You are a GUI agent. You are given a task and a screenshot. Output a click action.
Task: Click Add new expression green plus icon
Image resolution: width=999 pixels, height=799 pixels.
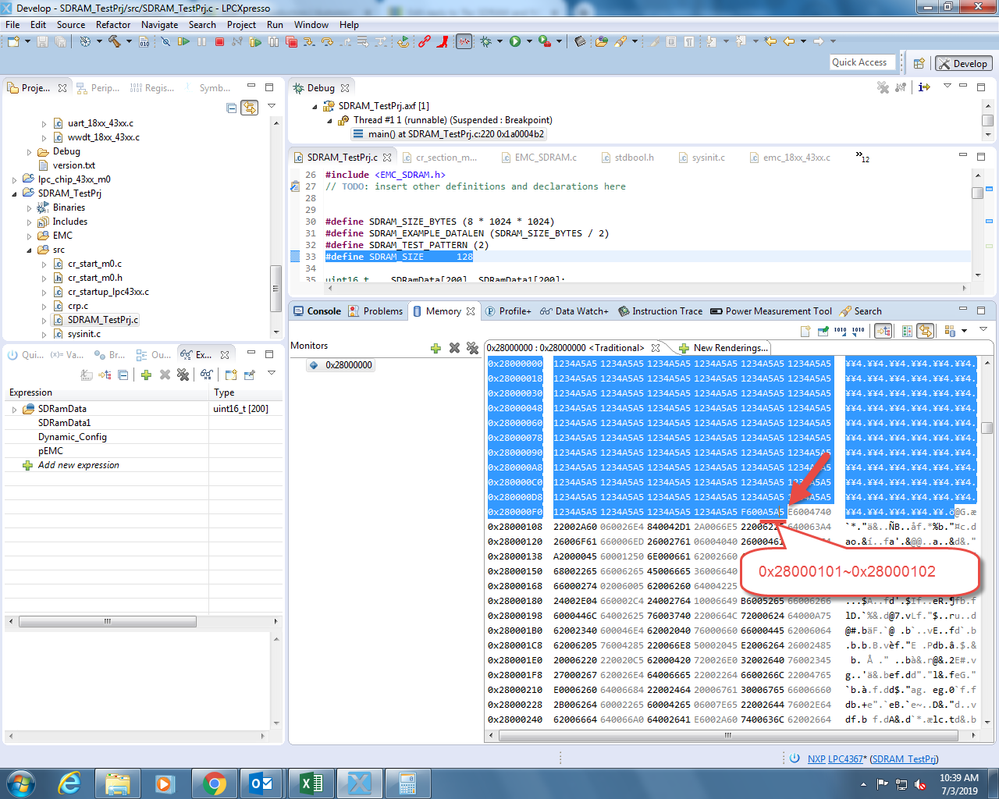(x=27, y=466)
